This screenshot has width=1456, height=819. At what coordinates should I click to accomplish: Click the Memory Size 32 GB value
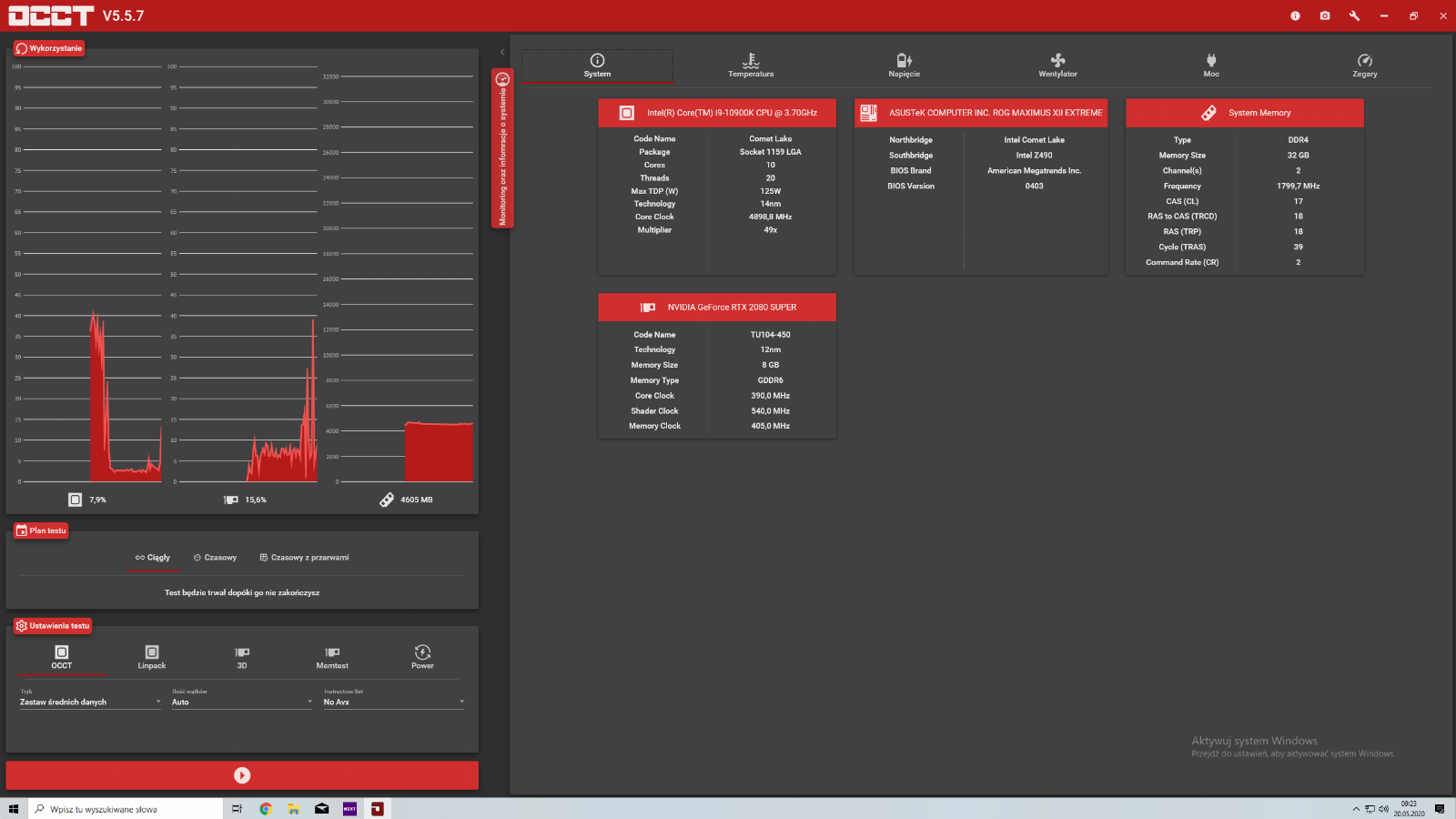click(1299, 156)
